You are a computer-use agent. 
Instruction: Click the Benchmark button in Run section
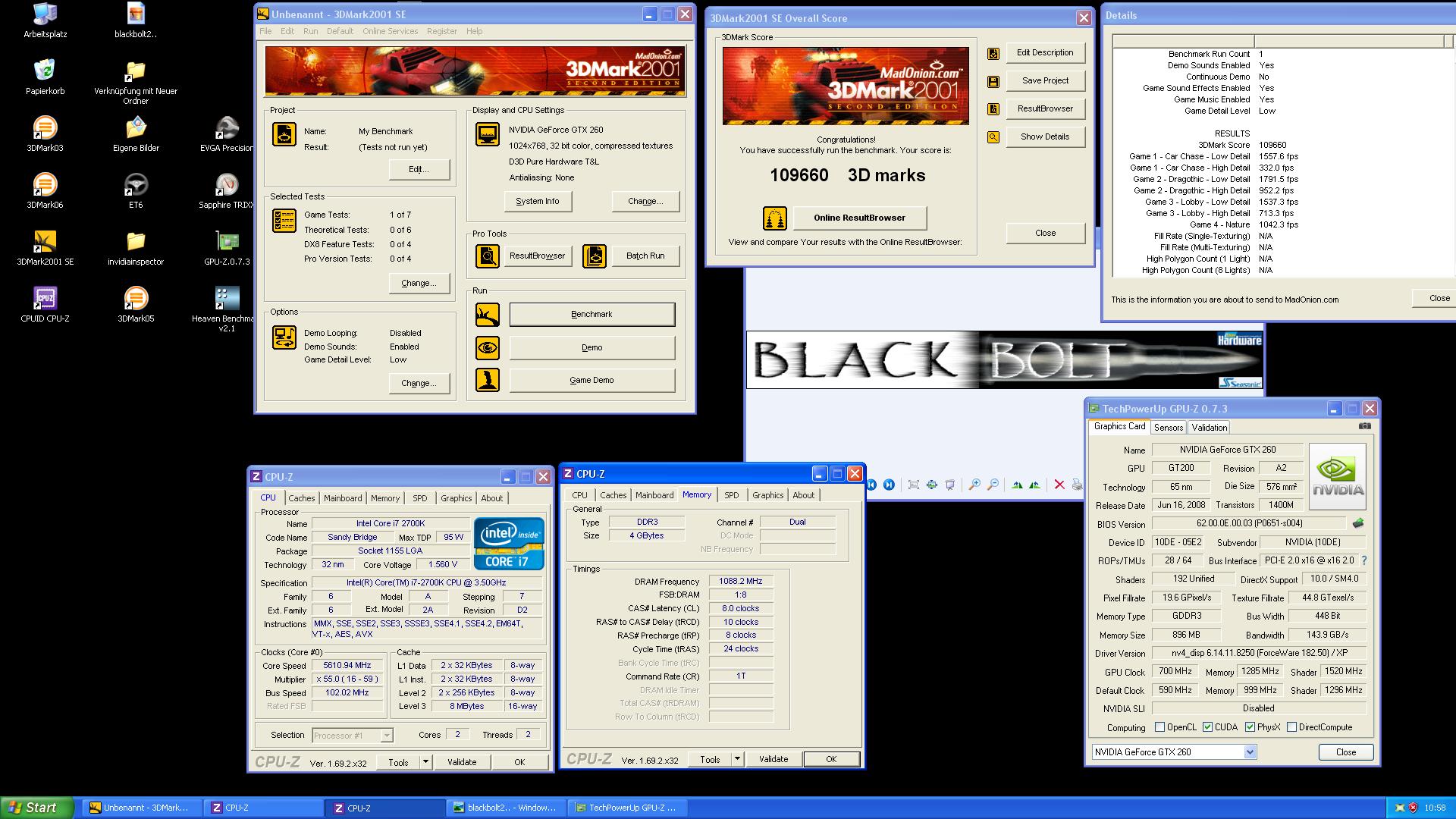click(x=591, y=315)
